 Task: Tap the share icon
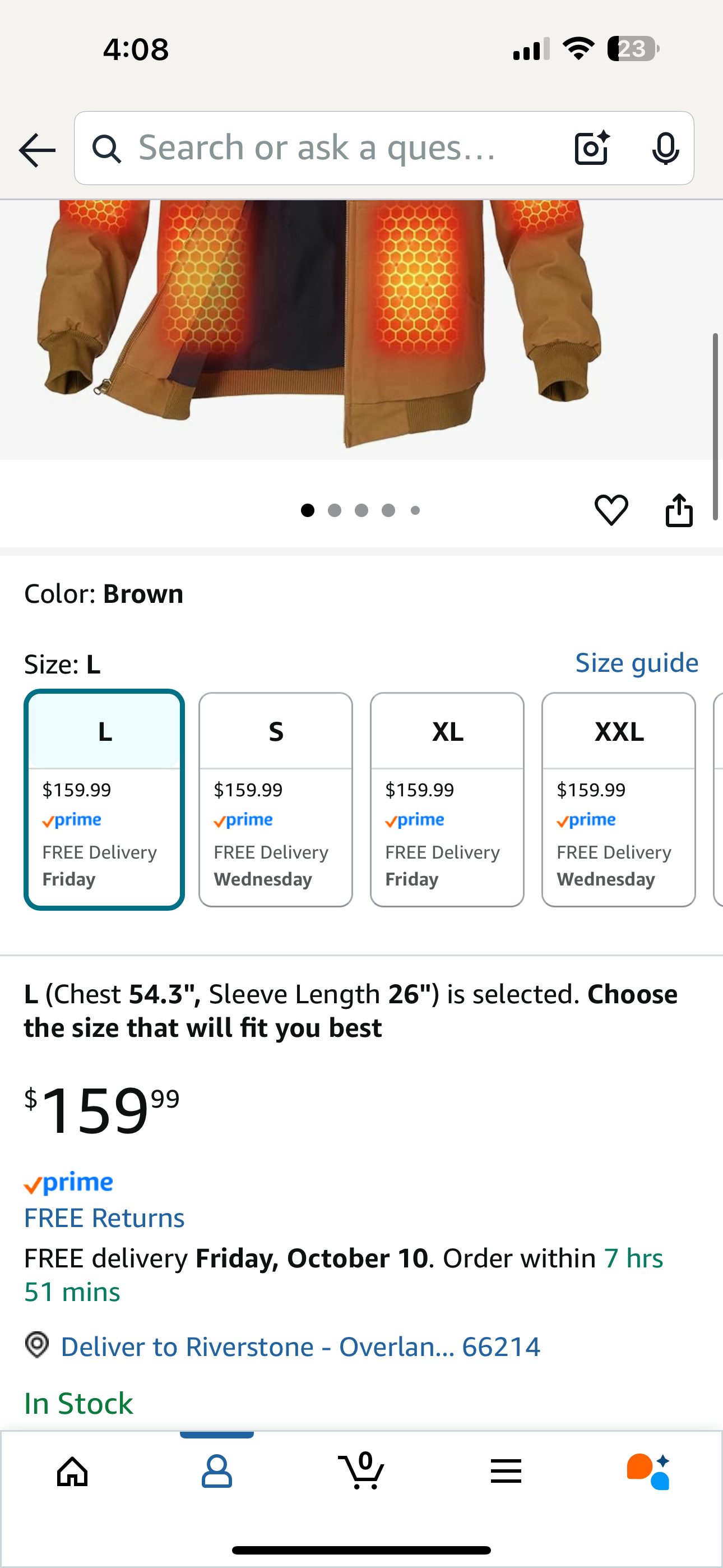click(x=679, y=509)
